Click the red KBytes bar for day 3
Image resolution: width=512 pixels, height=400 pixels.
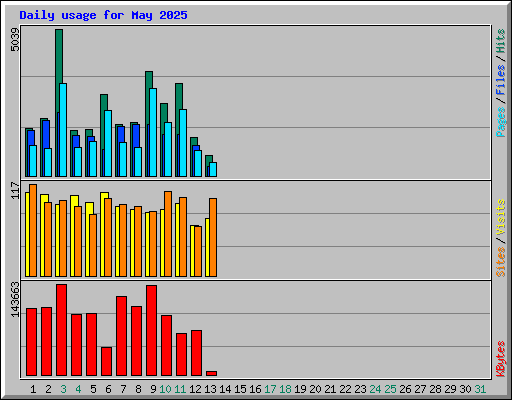(61, 330)
